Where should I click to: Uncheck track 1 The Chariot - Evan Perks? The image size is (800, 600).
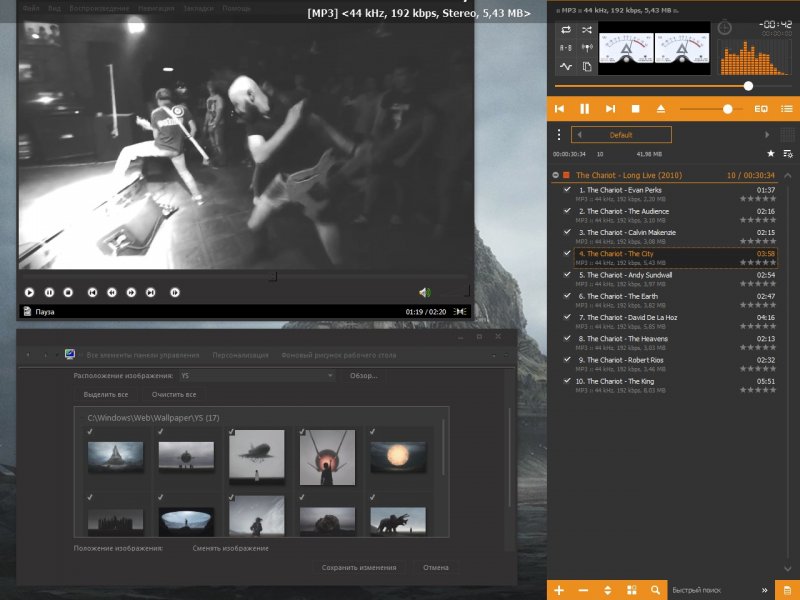tap(567, 189)
